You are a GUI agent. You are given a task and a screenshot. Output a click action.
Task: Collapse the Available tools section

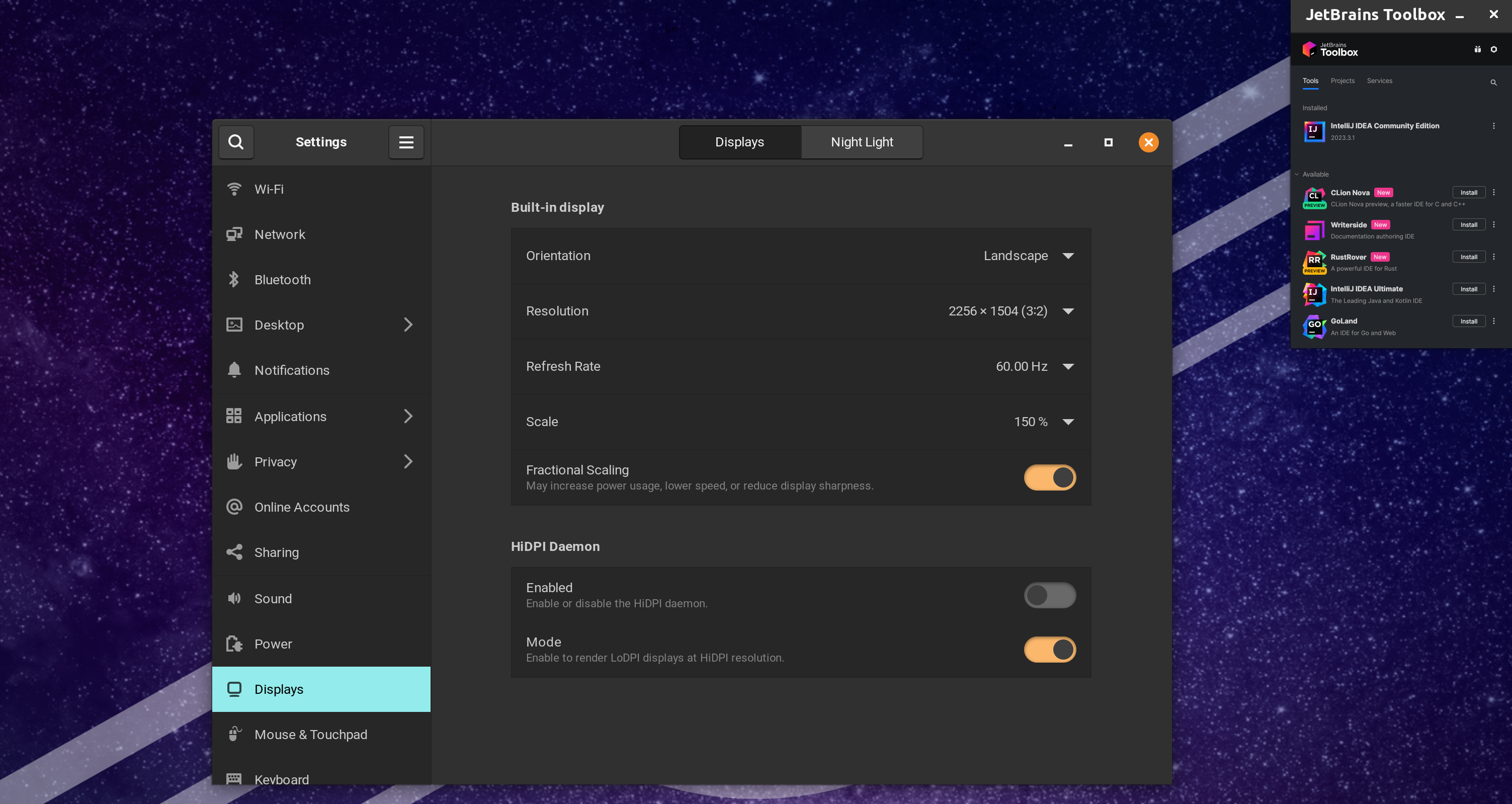point(1297,175)
